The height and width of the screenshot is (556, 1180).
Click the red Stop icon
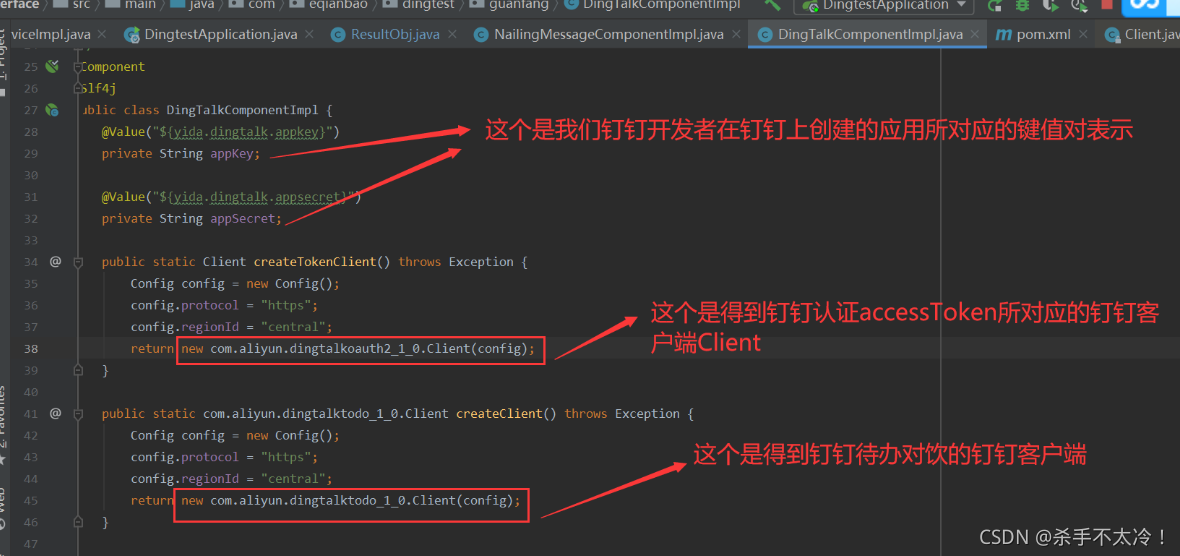tap(1106, 6)
